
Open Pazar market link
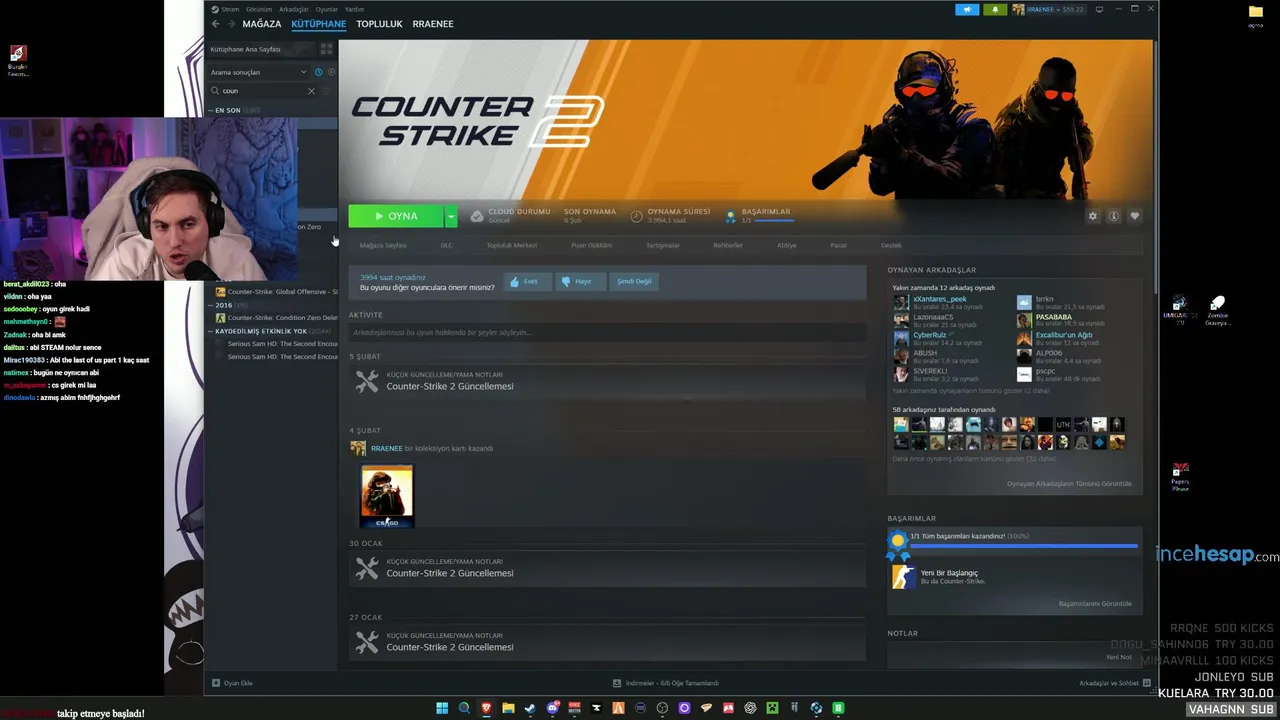839,245
